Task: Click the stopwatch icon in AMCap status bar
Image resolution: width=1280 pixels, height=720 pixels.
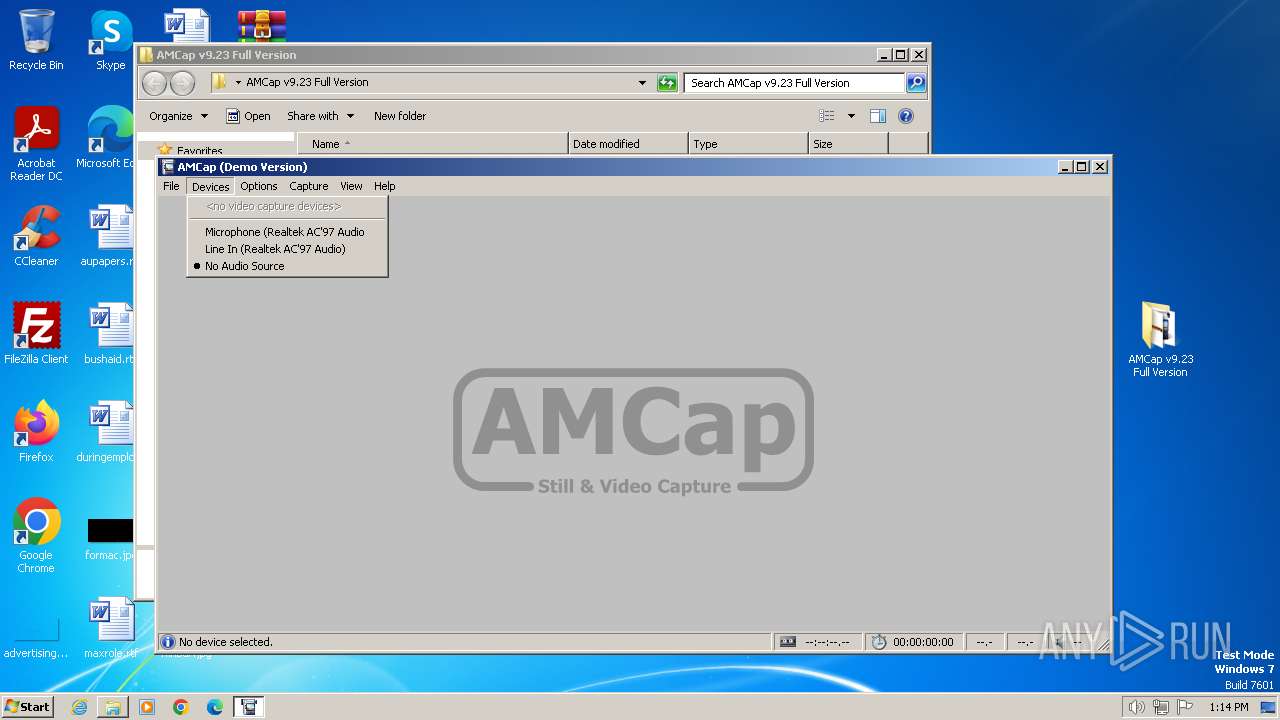Action: point(879,642)
